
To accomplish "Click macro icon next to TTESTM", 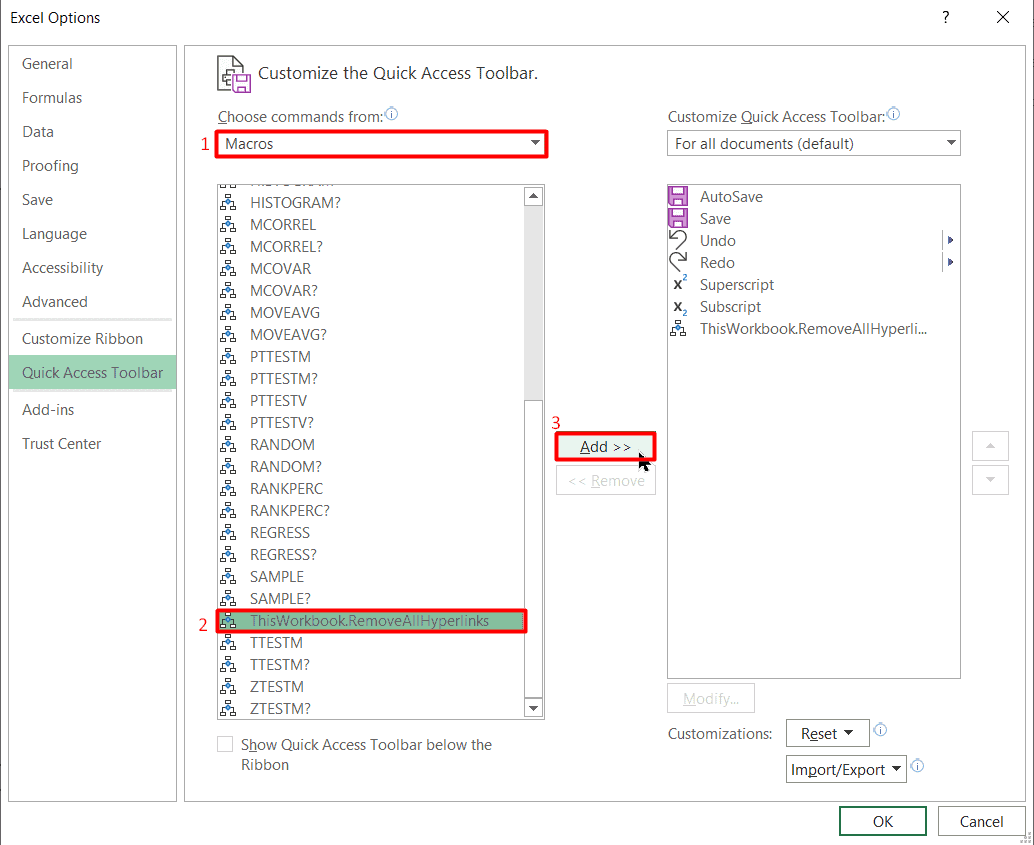I will (228, 642).
